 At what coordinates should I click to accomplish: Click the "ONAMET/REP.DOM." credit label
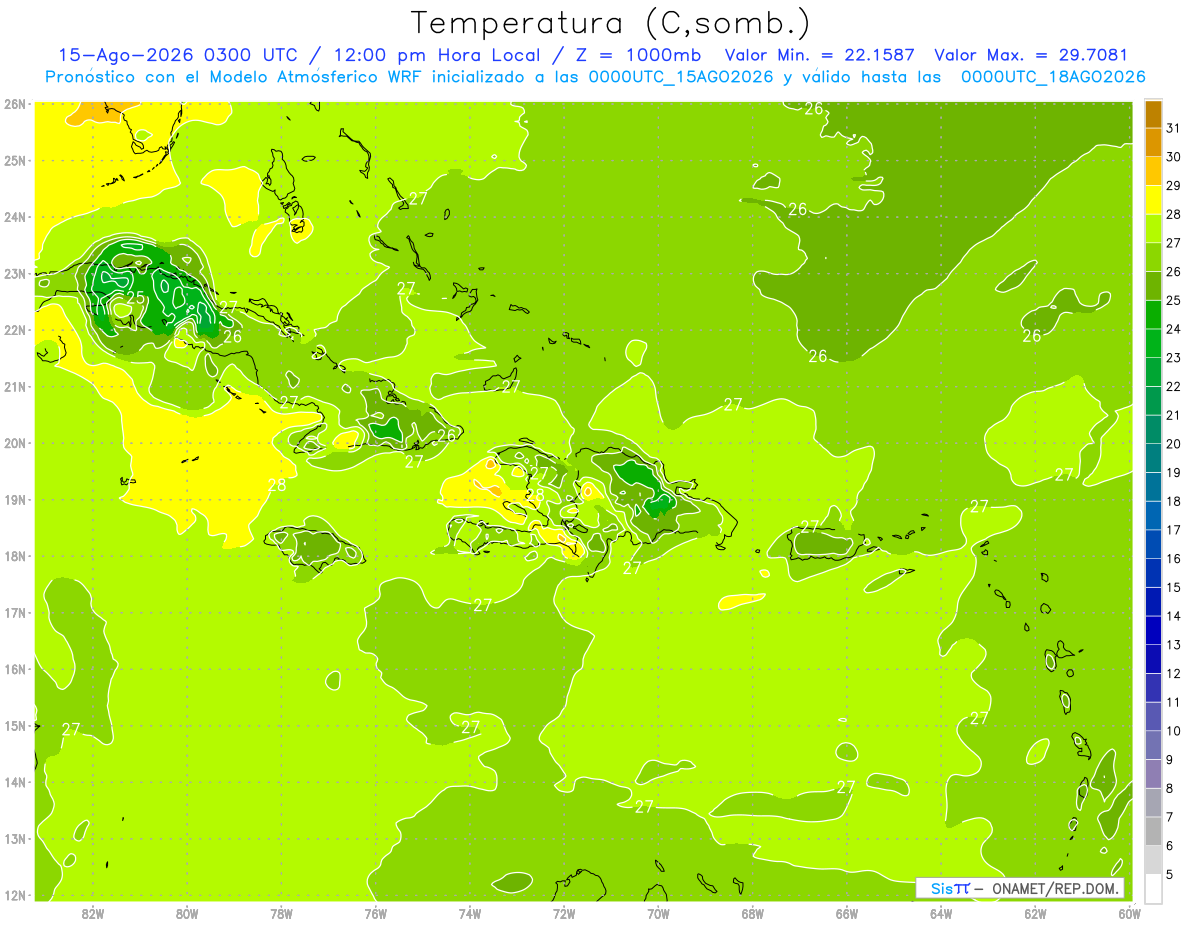1055,888
